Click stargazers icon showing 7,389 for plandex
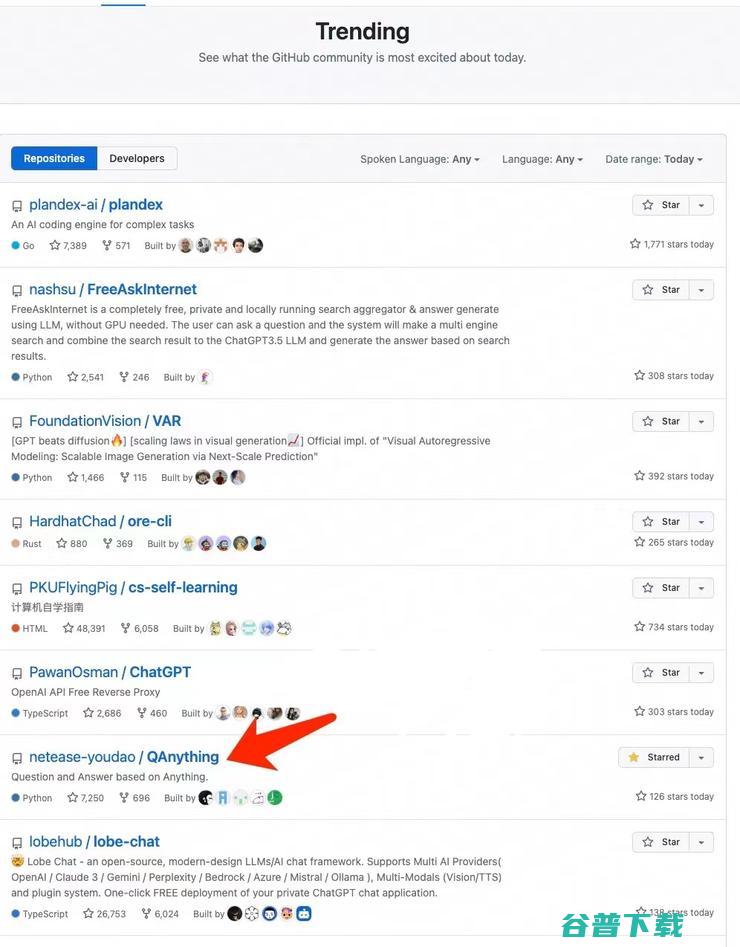The width and height of the screenshot is (740, 947). [x=55, y=245]
